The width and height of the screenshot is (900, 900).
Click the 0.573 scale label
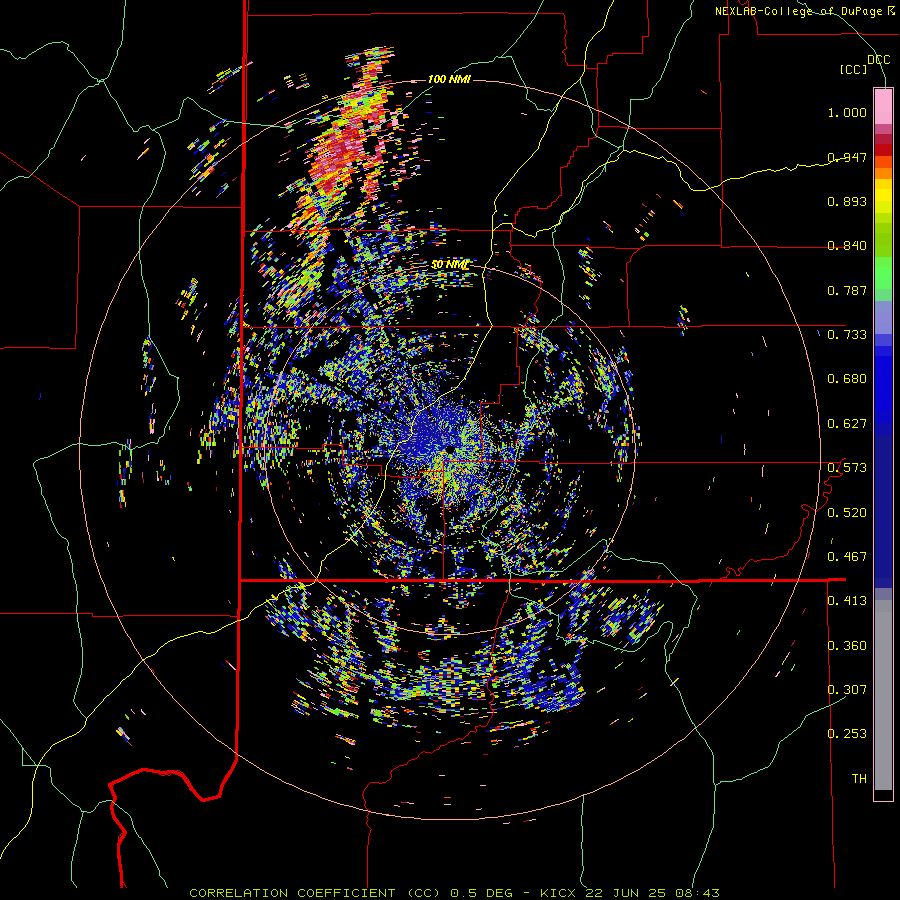(847, 468)
